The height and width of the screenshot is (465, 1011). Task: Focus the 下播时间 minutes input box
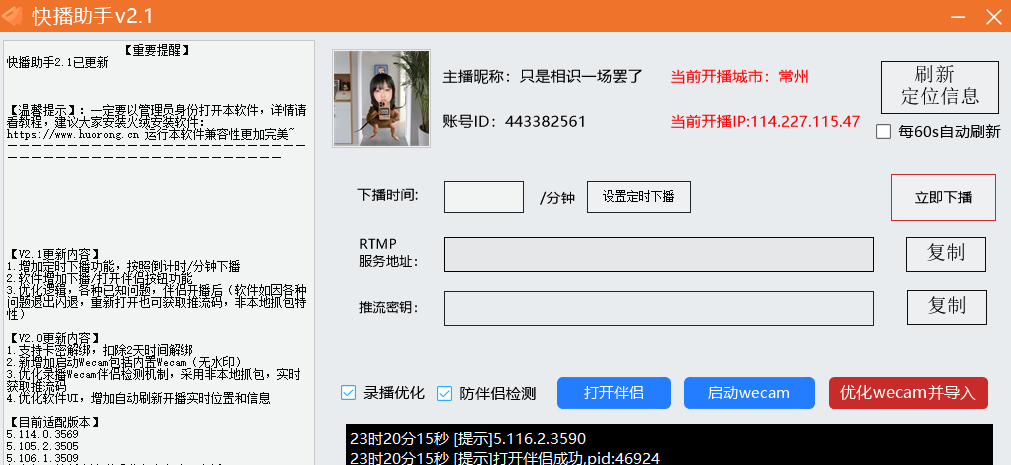(x=483, y=197)
